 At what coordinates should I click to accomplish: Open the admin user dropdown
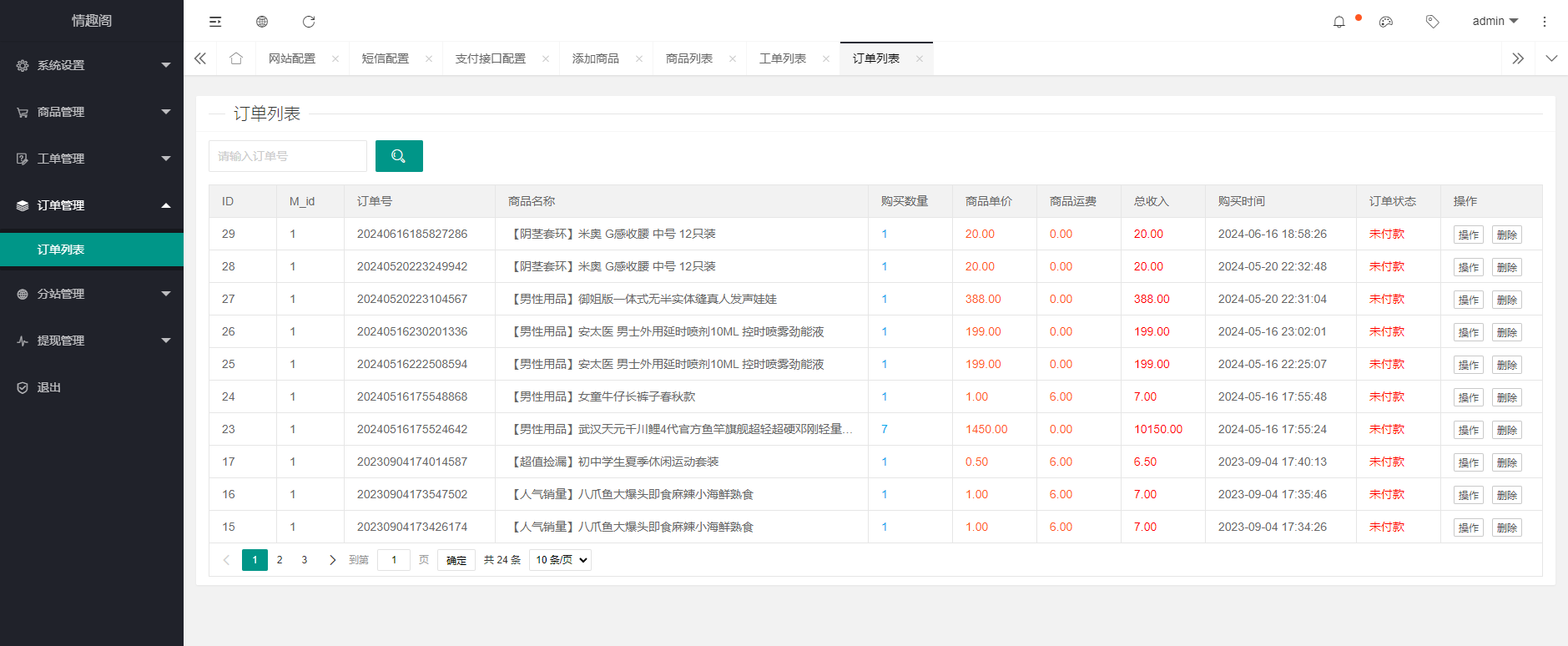point(1495,22)
